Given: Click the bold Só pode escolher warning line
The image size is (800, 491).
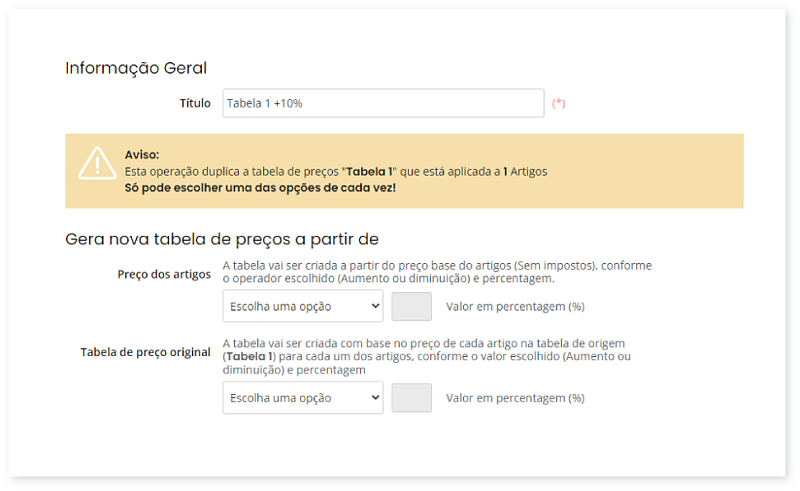Looking at the screenshot, I should click(x=260, y=187).
